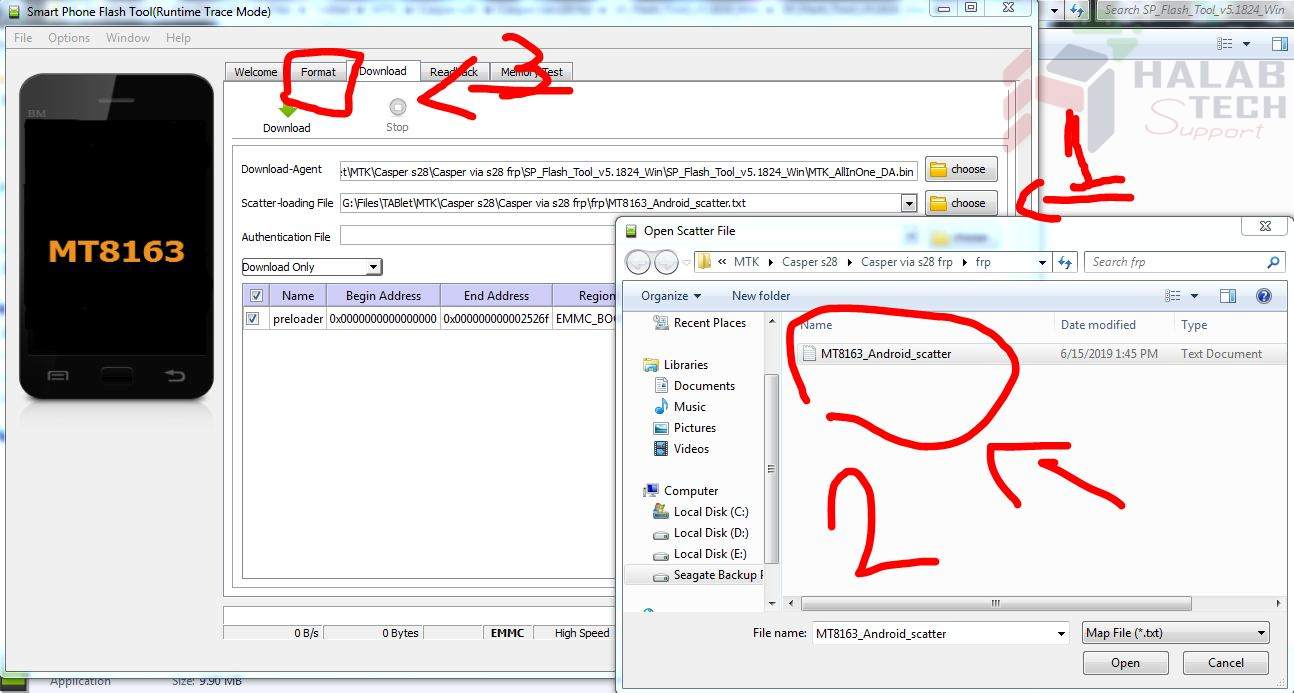Expand the dialog address bar history dropdown
Viewport: 1294px width, 693px height.
[x=1043, y=262]
